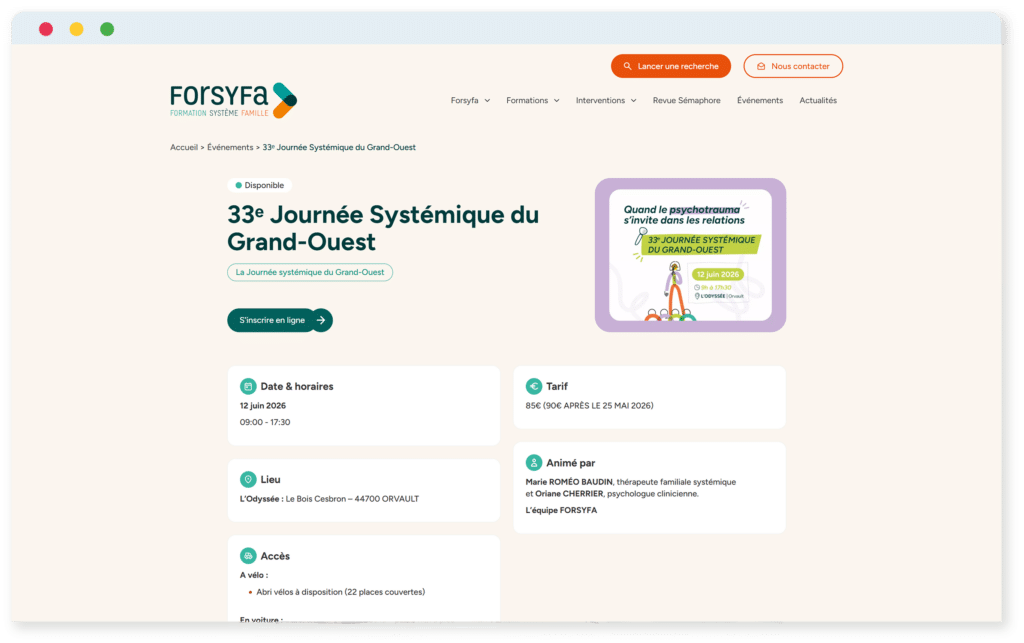The height and width of the screenshot is (643, 1024).
Task: Click the person icon beside Animé par
Action: pos(534,463)
